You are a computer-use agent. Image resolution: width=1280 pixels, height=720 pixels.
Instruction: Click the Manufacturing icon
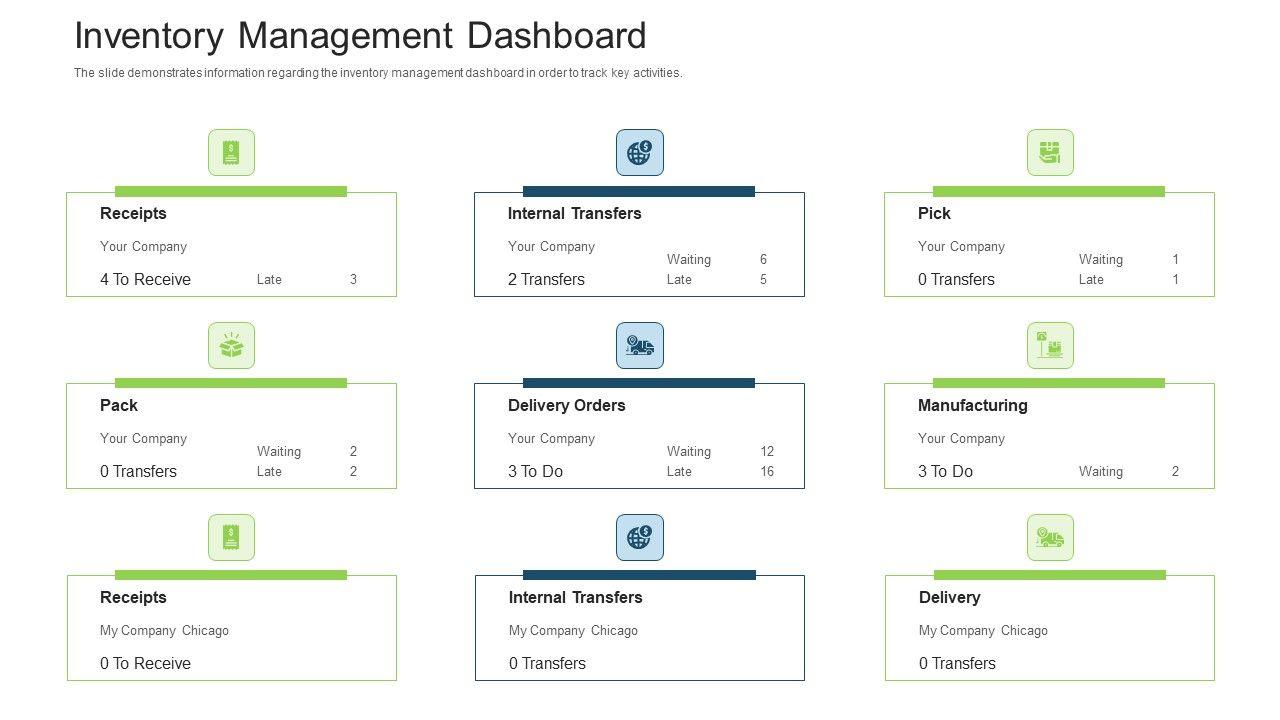tap(1049, 346)
